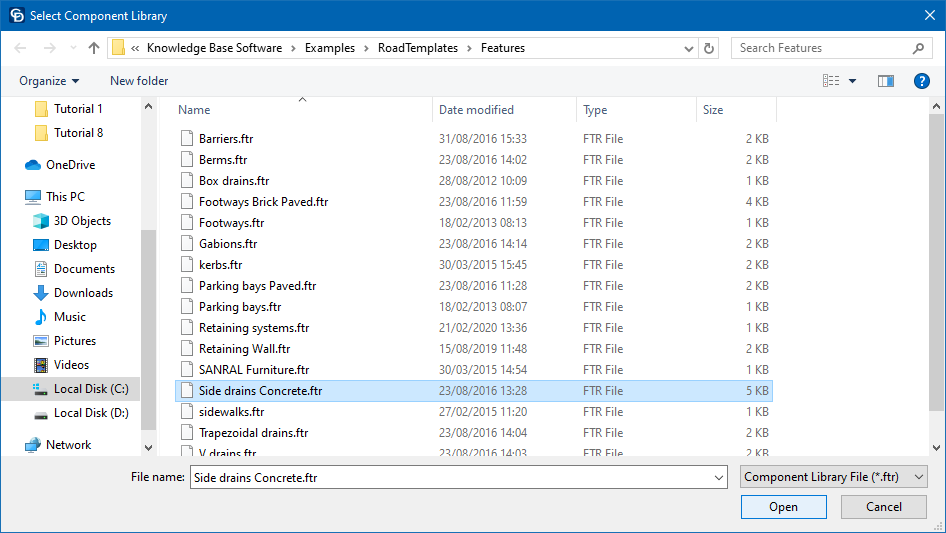Select Local Disk (D:) in sidebar
Image resolution: width=946 pixels, height=533 pixels.
point(91,413)
